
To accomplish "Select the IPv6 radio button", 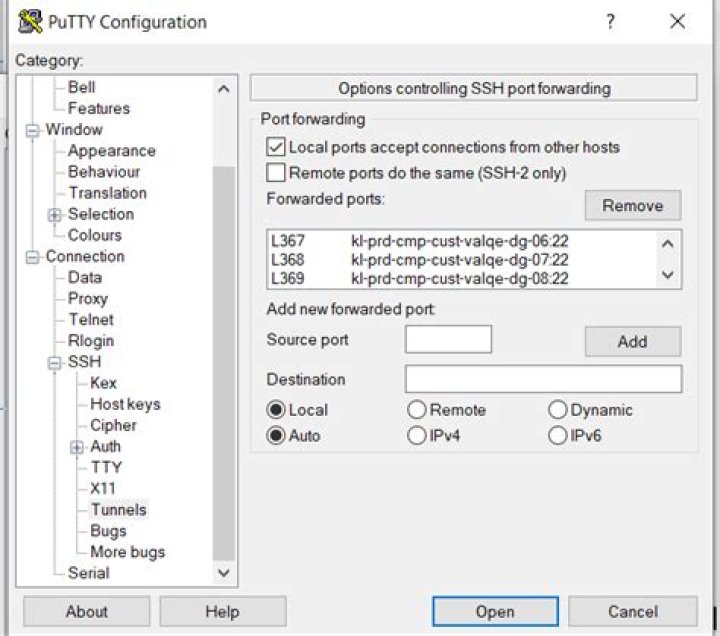I will tap(557, 435).
